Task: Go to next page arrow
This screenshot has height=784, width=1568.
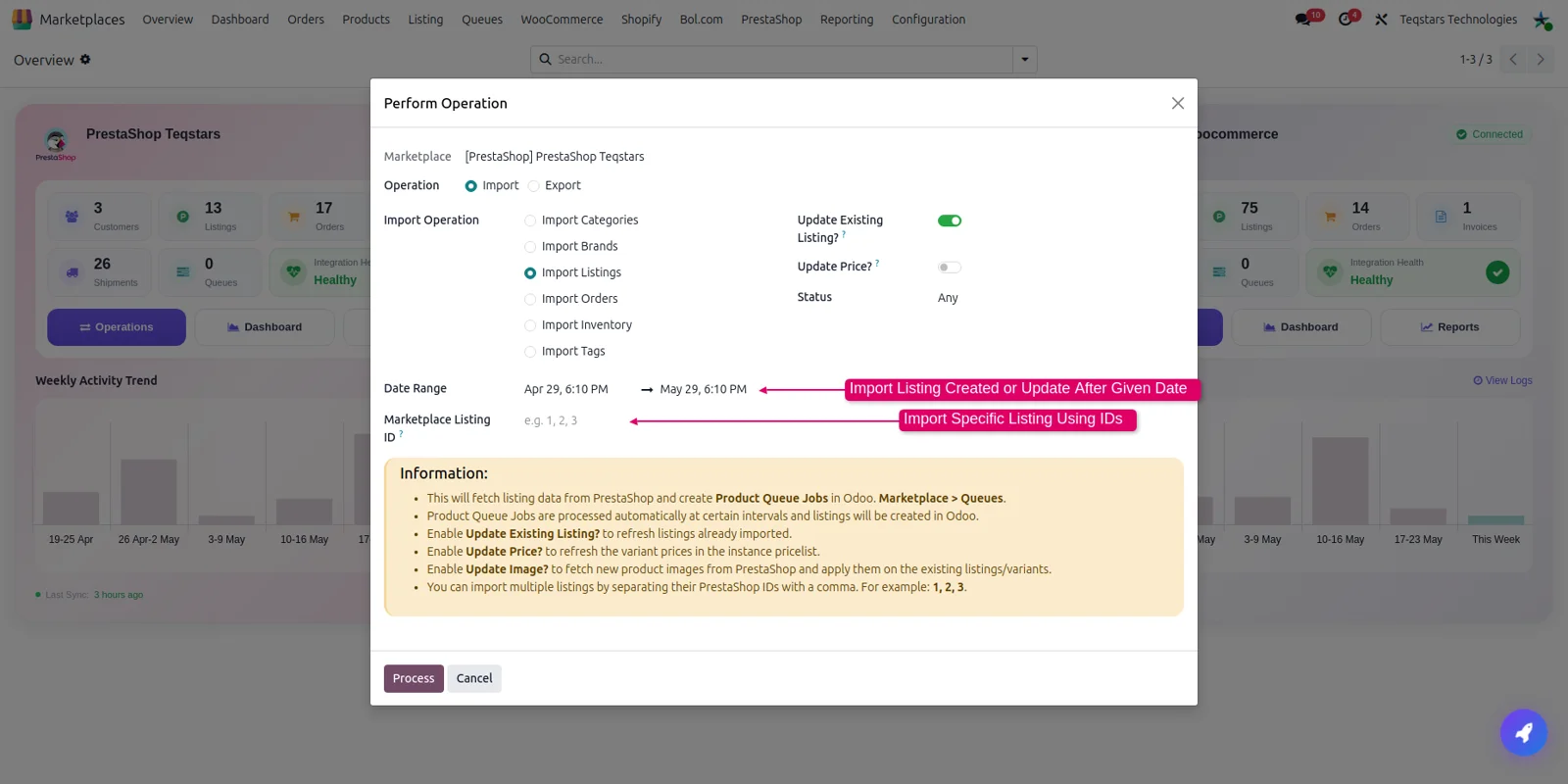Action: (x=1541, y=59)
